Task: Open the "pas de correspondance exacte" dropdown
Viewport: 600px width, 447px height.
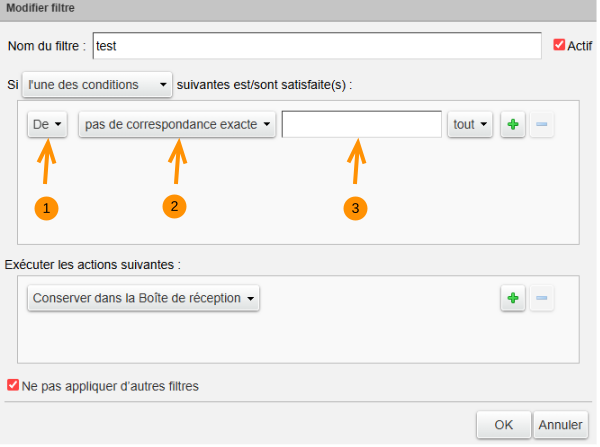Action: 177,125
